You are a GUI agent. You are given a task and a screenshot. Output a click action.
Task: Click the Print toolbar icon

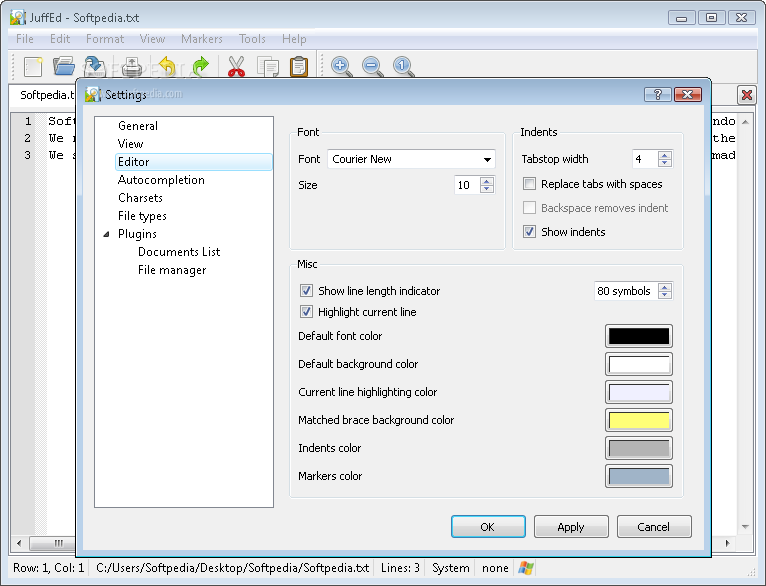point(131,67)
